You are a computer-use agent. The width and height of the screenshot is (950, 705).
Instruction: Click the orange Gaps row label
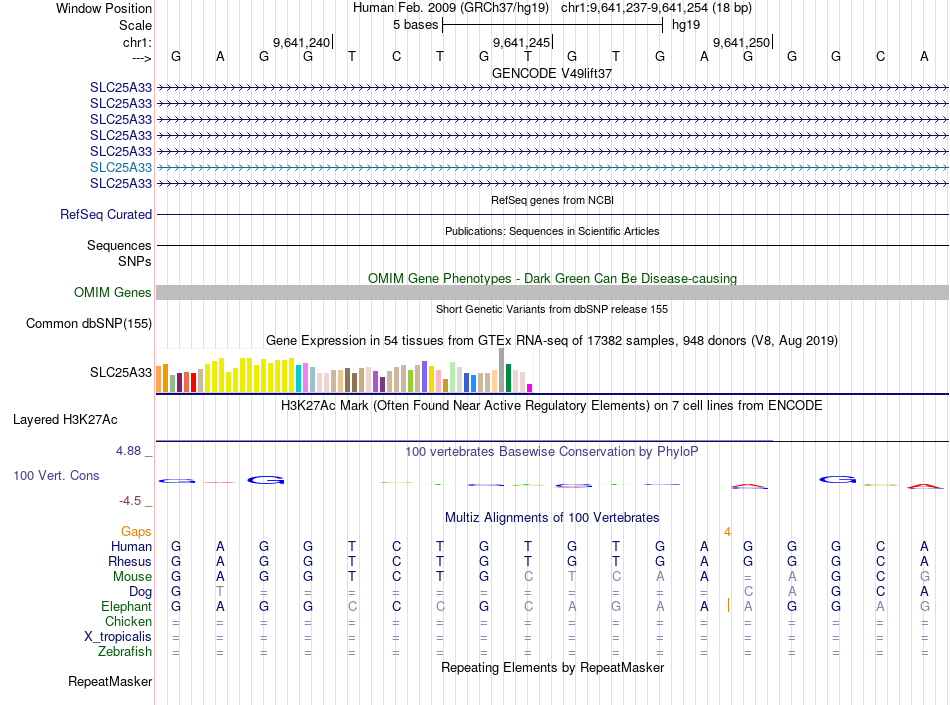pos(136,531)
